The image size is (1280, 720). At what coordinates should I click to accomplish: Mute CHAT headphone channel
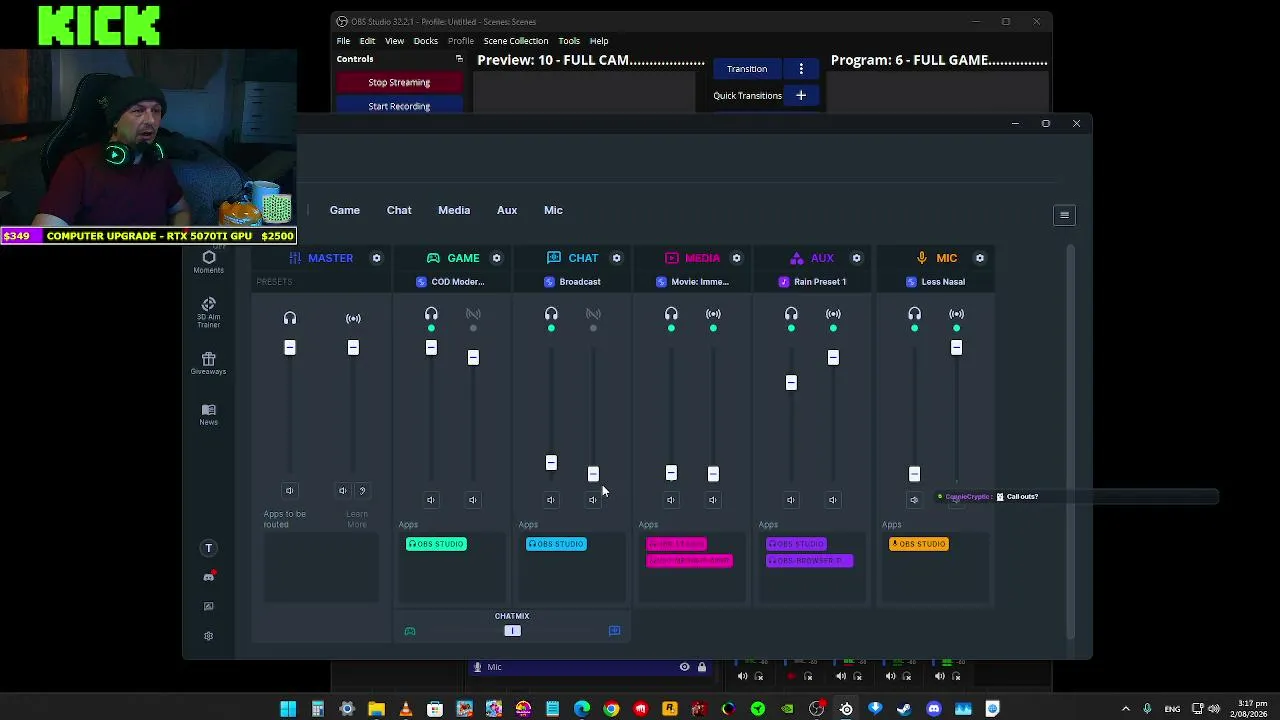[x=551, y=500]
